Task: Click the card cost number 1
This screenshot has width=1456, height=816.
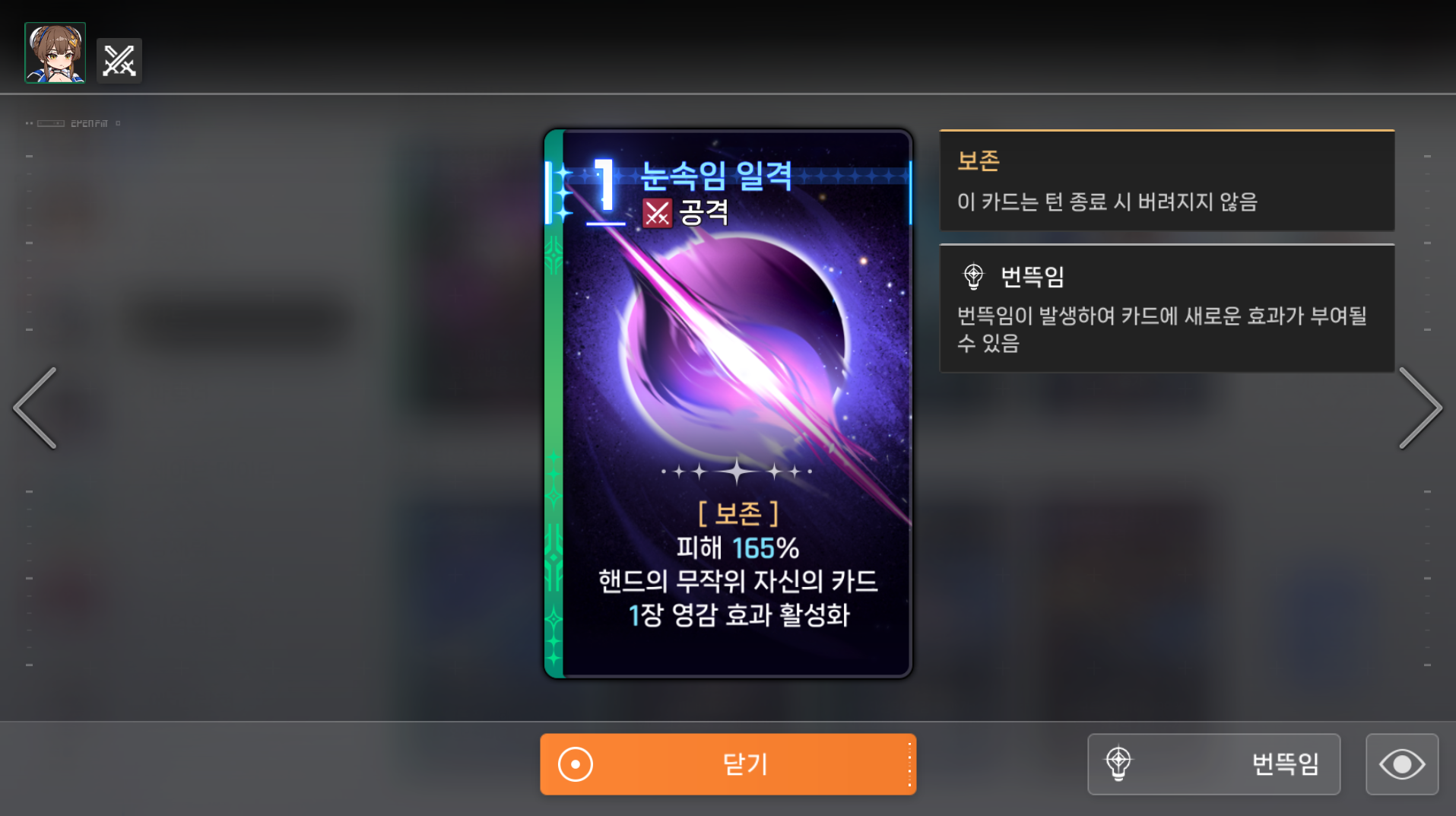Action: pos(605,185)
